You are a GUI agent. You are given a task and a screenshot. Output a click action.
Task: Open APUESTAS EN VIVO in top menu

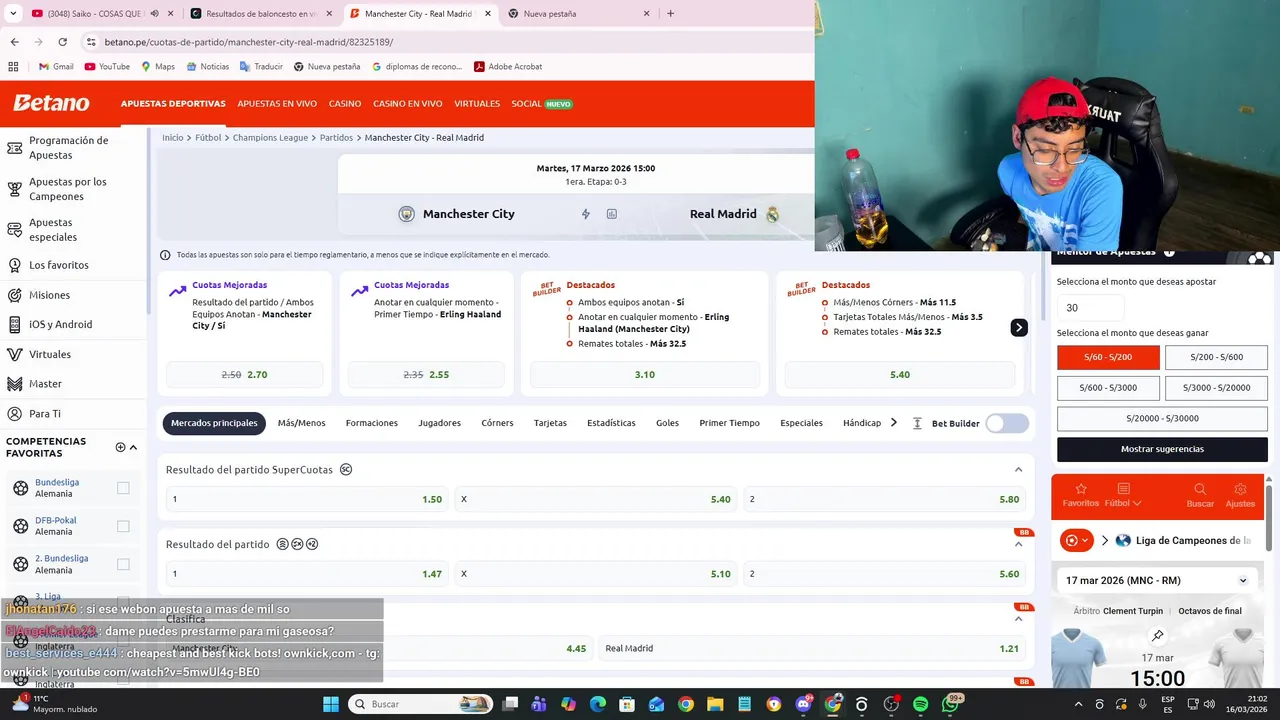277,104
